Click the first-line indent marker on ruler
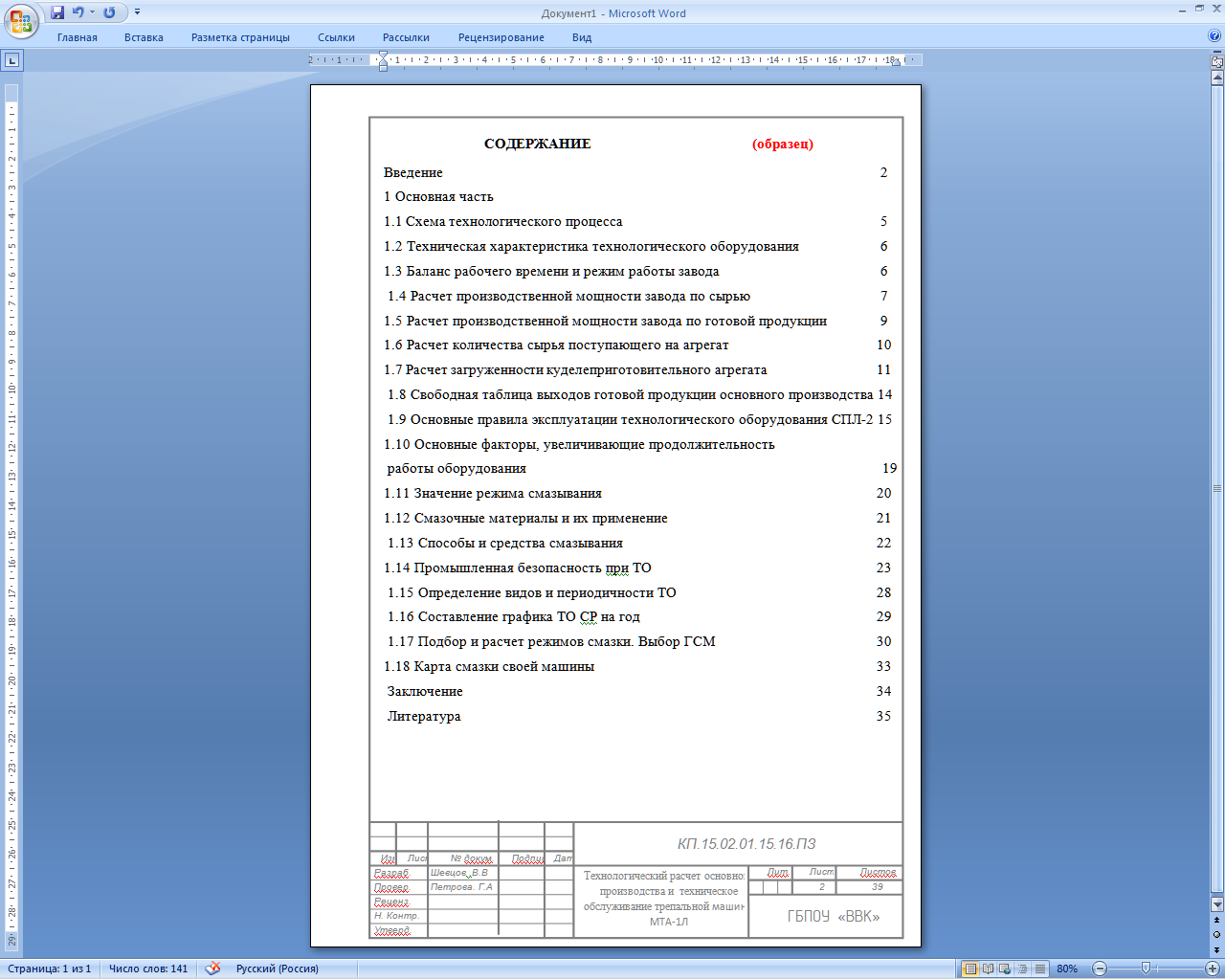This screenshot has height=980, width=1225. [383, 56]
